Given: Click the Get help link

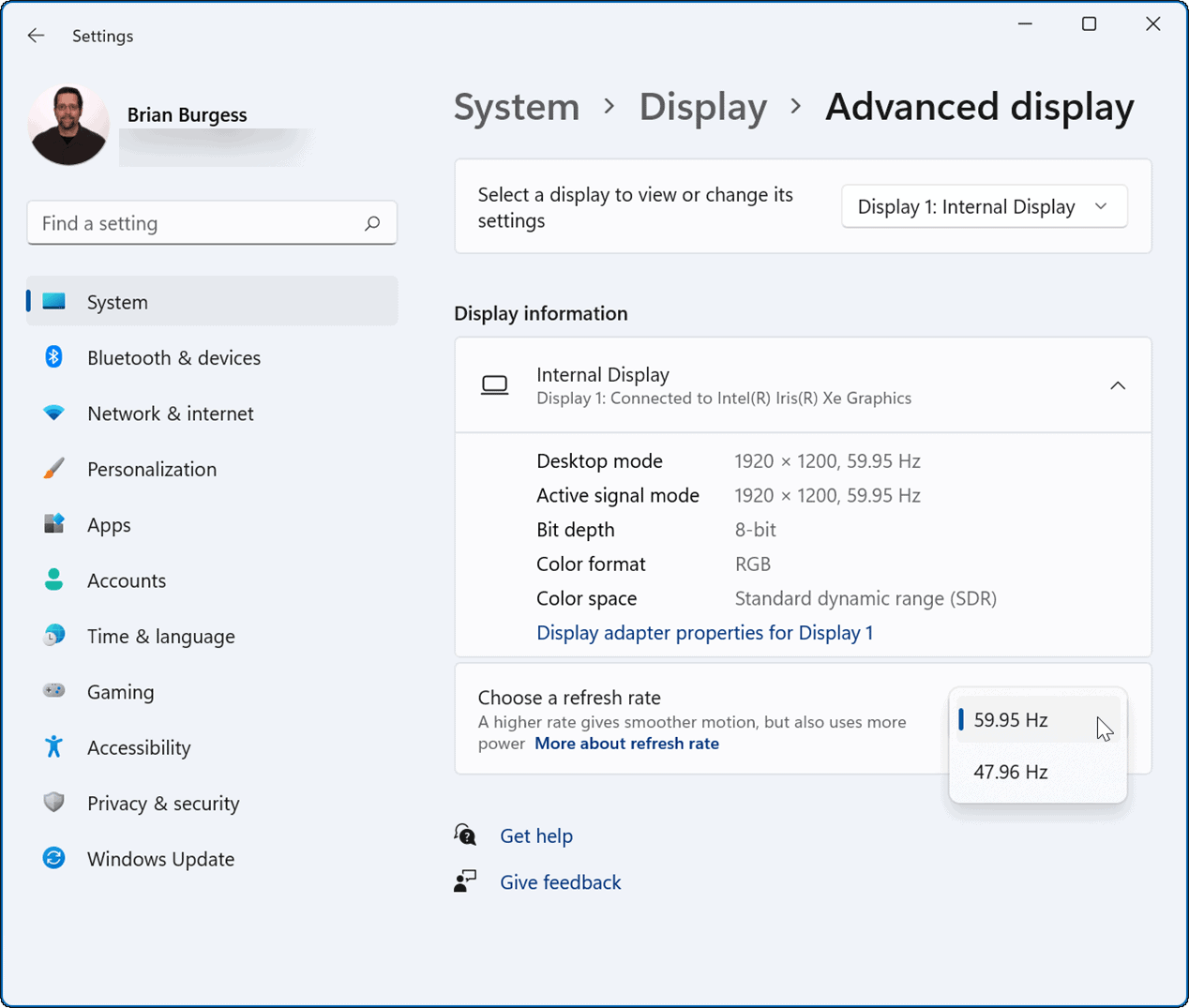Looking at the screenshot, I should [x=536, y=835].
